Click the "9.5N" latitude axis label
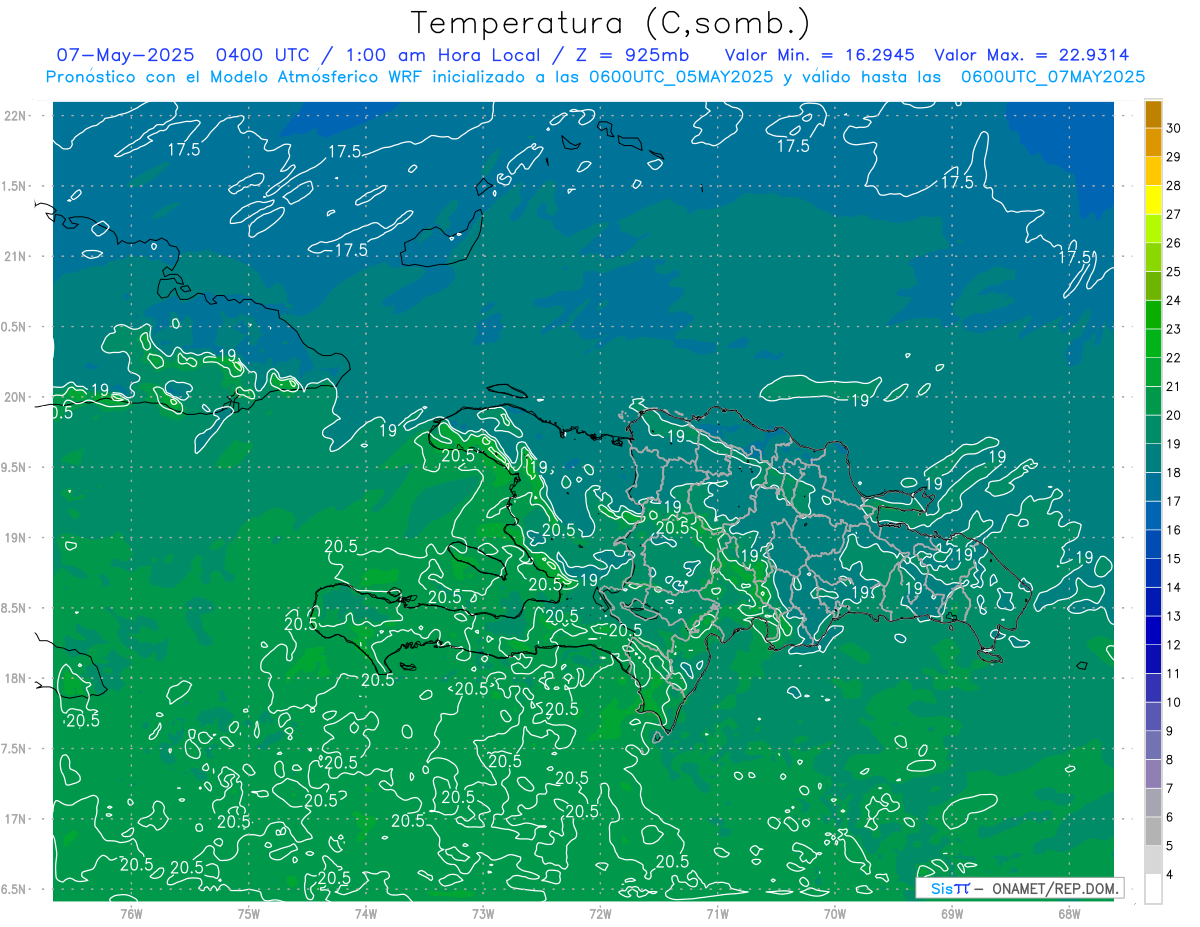This screenshot has height=927, width=1200. click(x=15, y=467)
